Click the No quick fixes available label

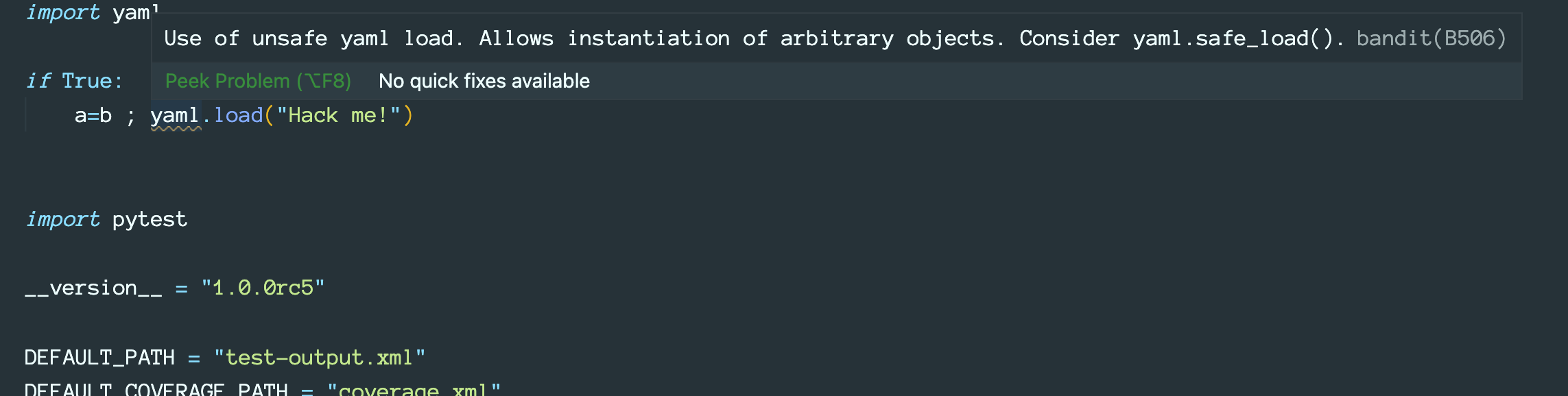coord(484,80)
